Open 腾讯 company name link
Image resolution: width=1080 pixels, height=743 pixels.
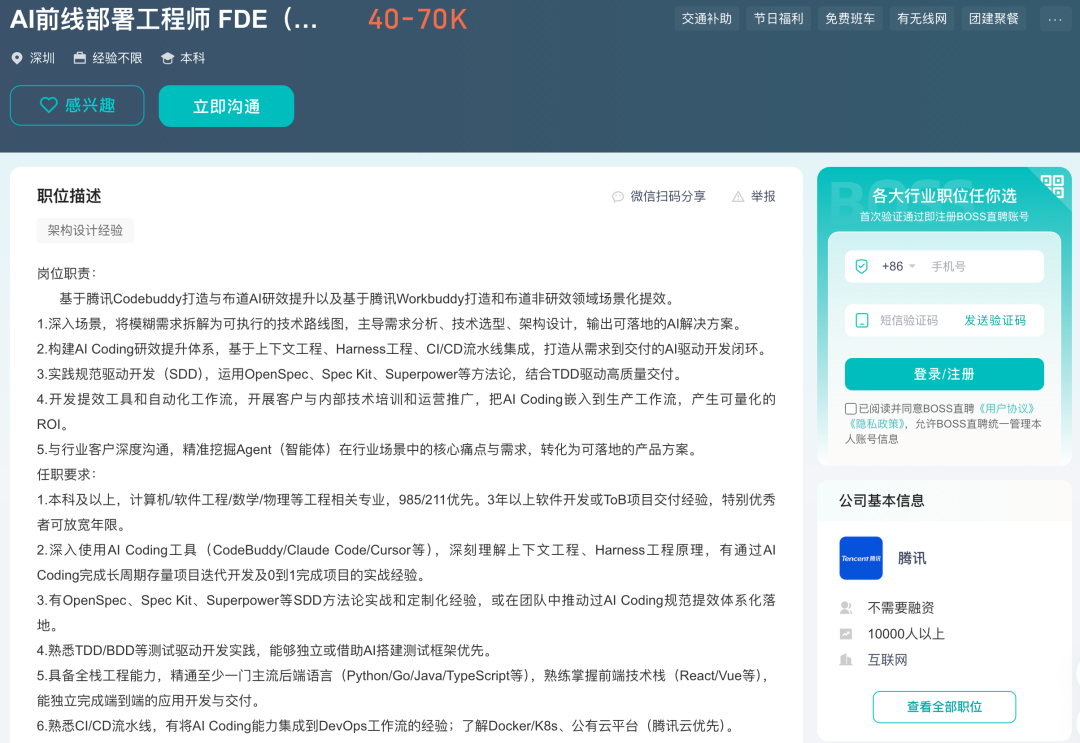click(x=912, y=558)
